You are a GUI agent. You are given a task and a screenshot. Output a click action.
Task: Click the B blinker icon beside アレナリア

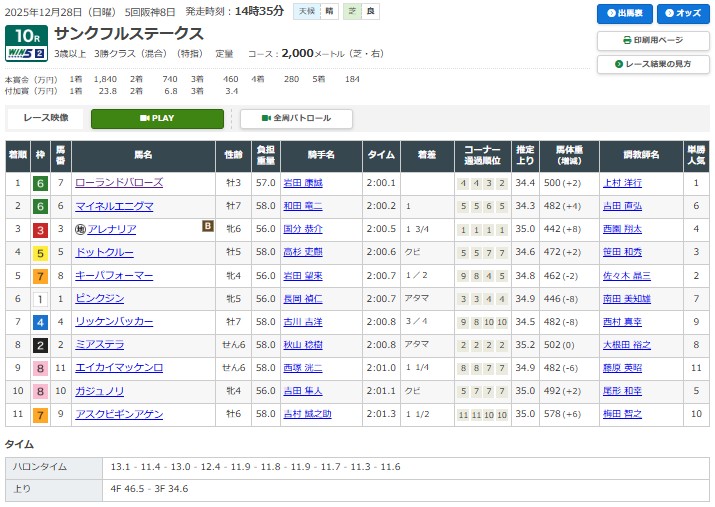[x=207, y=226]
